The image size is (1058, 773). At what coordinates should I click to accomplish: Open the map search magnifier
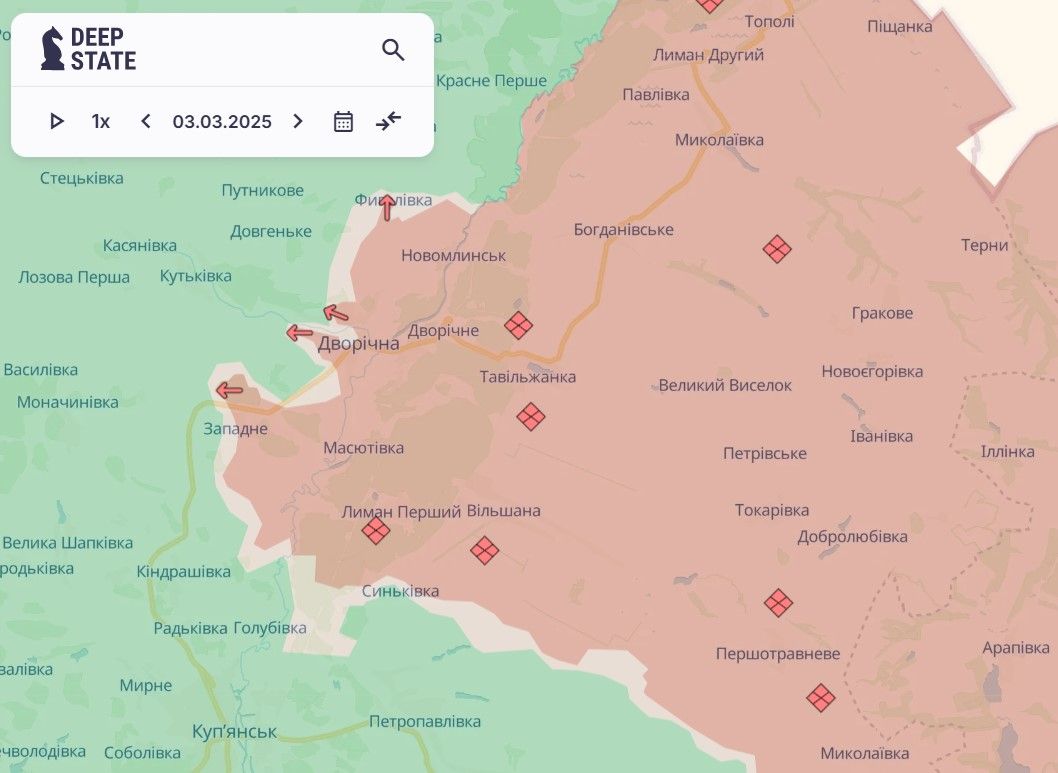click(393, 50)
